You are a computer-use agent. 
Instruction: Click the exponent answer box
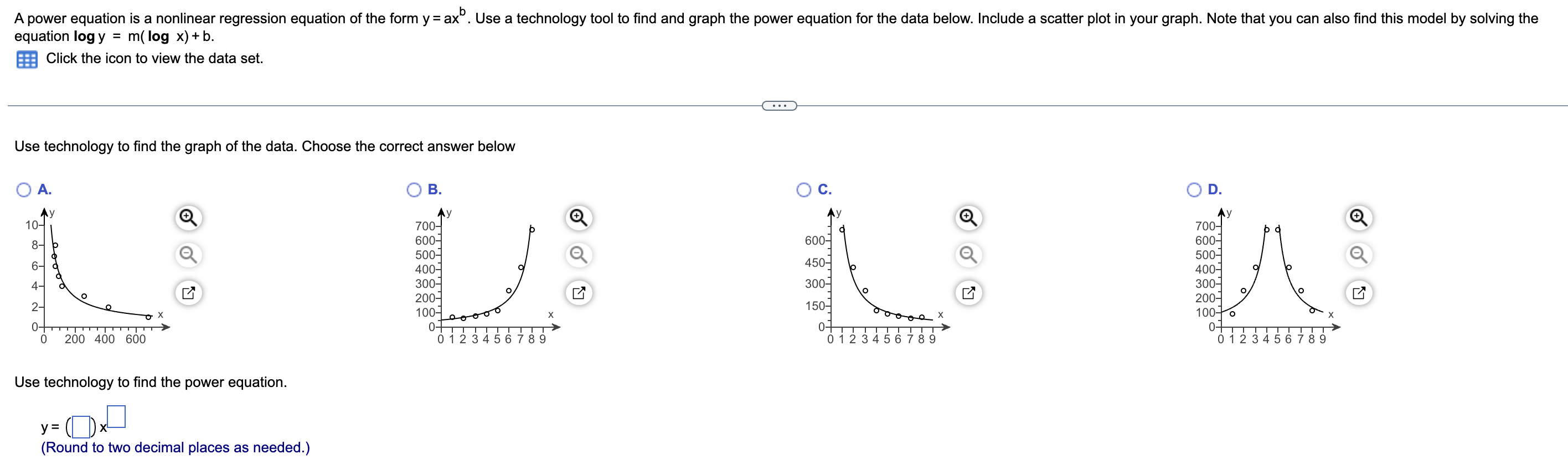118,415
